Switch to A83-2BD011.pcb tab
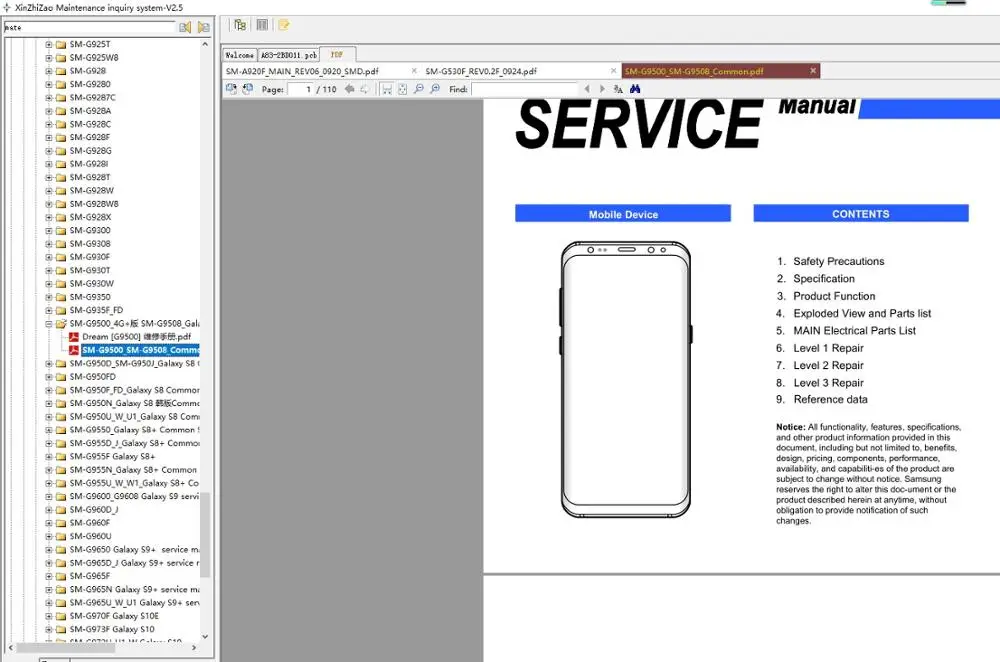The image size is (1000, 662). coord(288,55)
